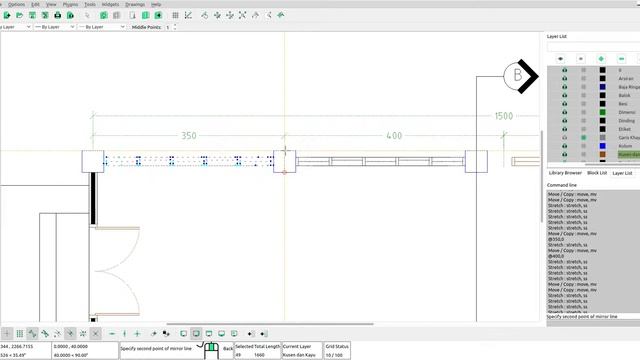
Task: Toggle Snap Intersection icon
Action: [96, 334]
